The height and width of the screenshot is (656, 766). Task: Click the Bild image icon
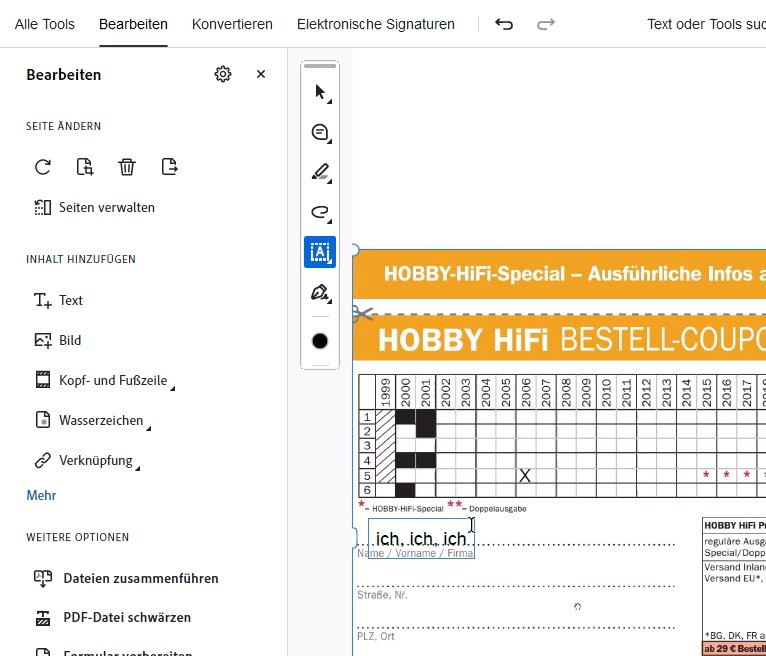pyautogui.click(x=43, y=340)
